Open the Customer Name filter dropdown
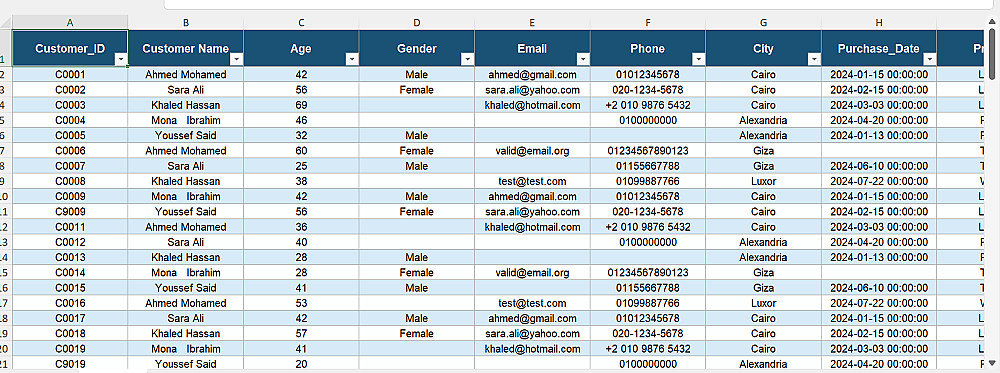The height and width of the screenshot is (373, 1000). coord(237,59)
